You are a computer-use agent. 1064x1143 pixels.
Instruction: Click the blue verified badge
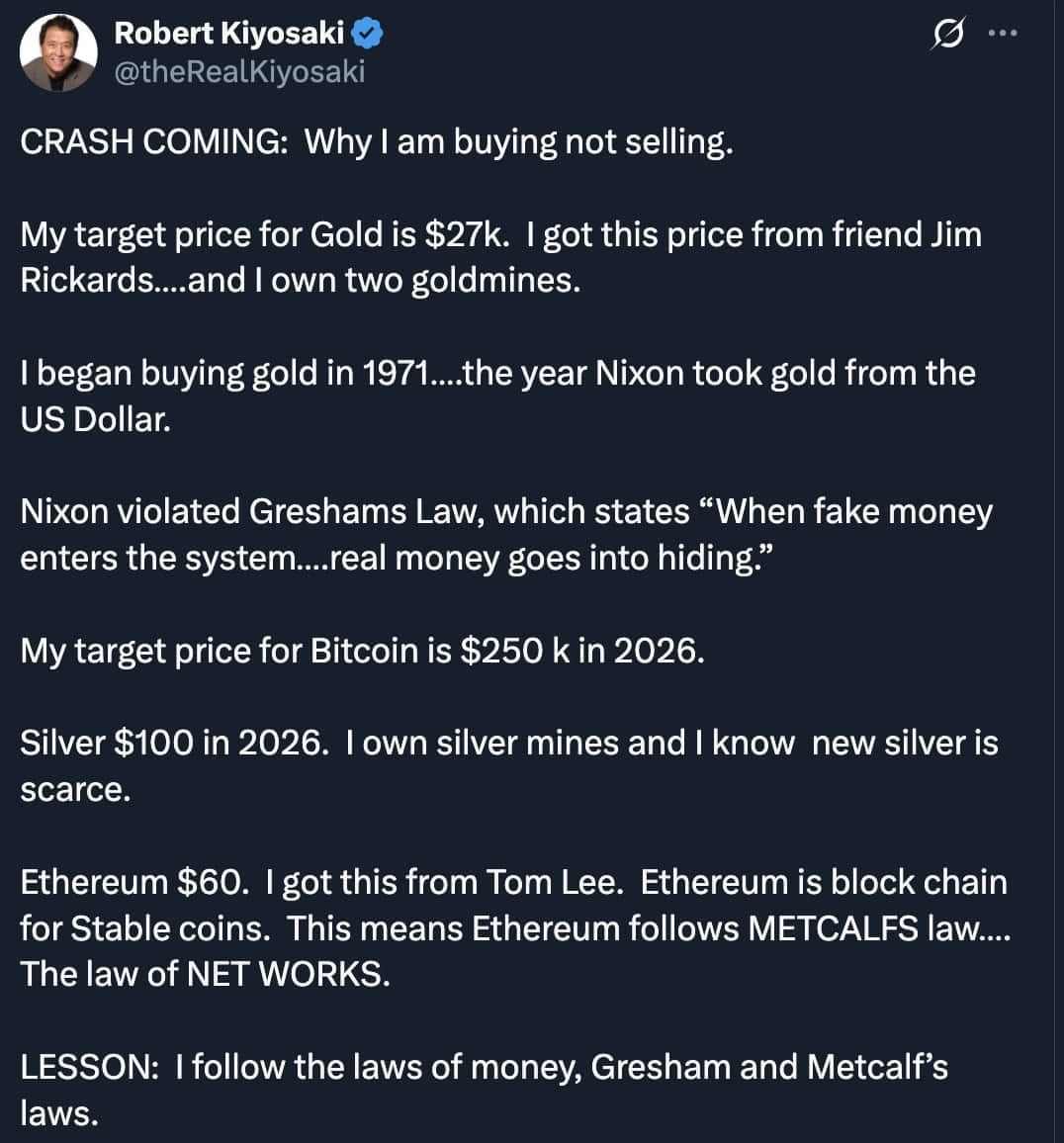point(369,34)
